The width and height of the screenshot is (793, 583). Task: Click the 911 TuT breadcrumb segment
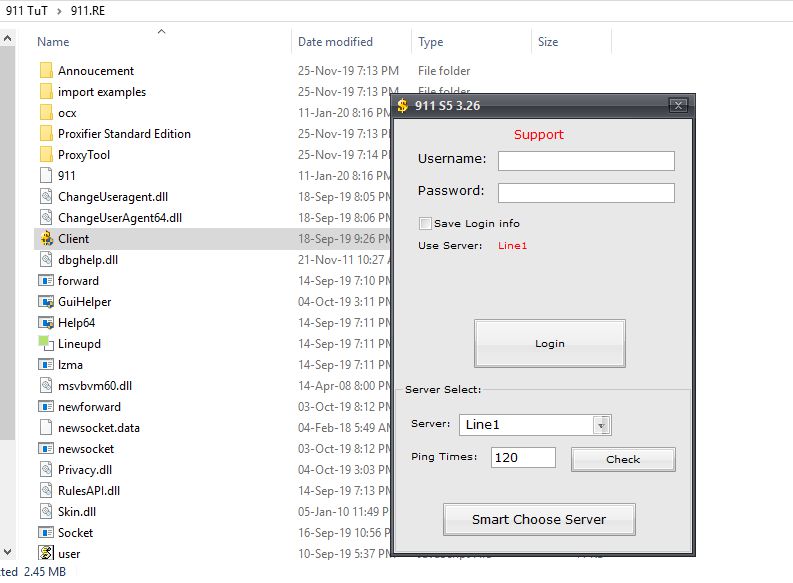(x=27, y=10)
